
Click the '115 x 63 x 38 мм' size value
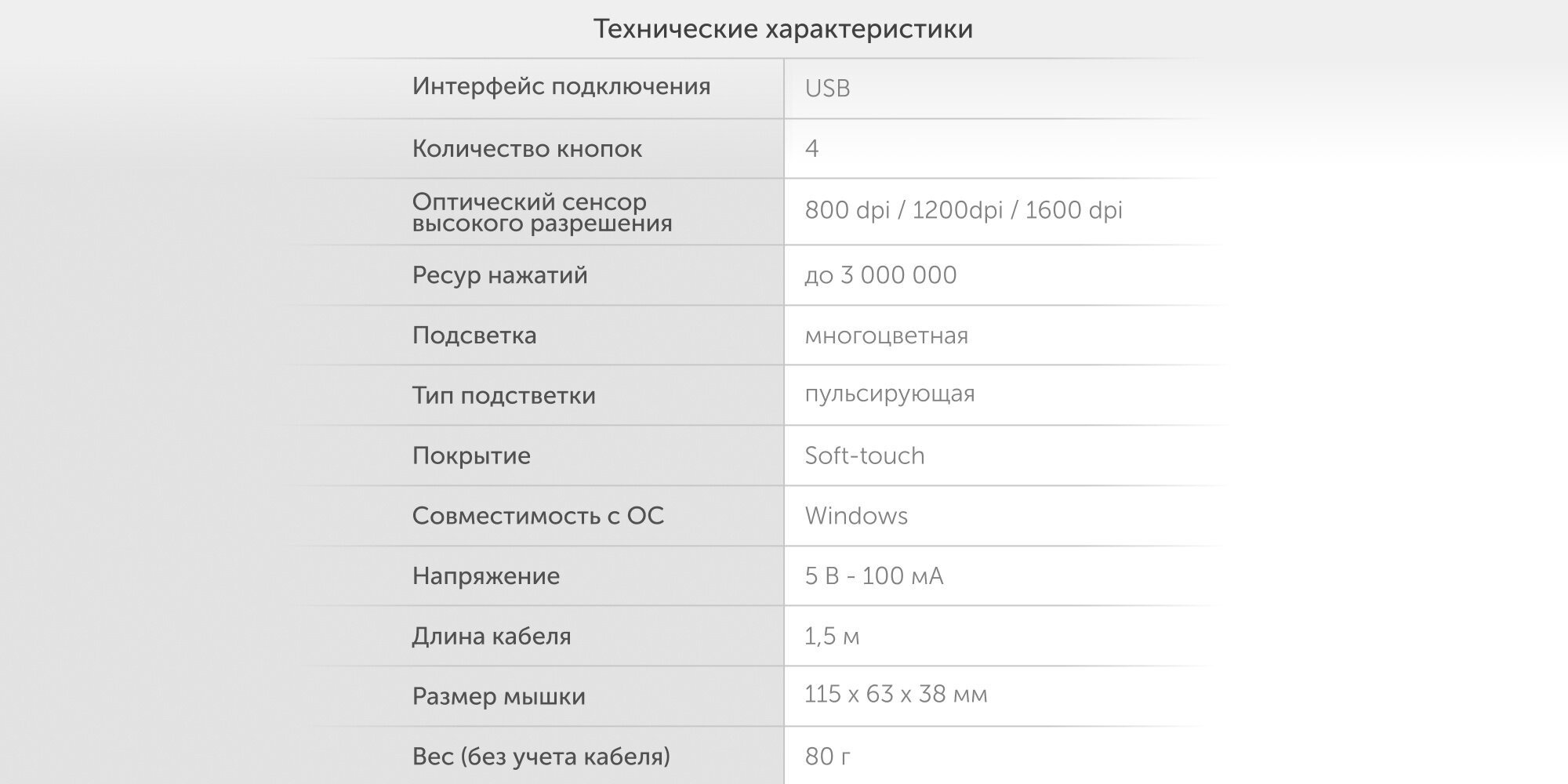click(895, 694)
